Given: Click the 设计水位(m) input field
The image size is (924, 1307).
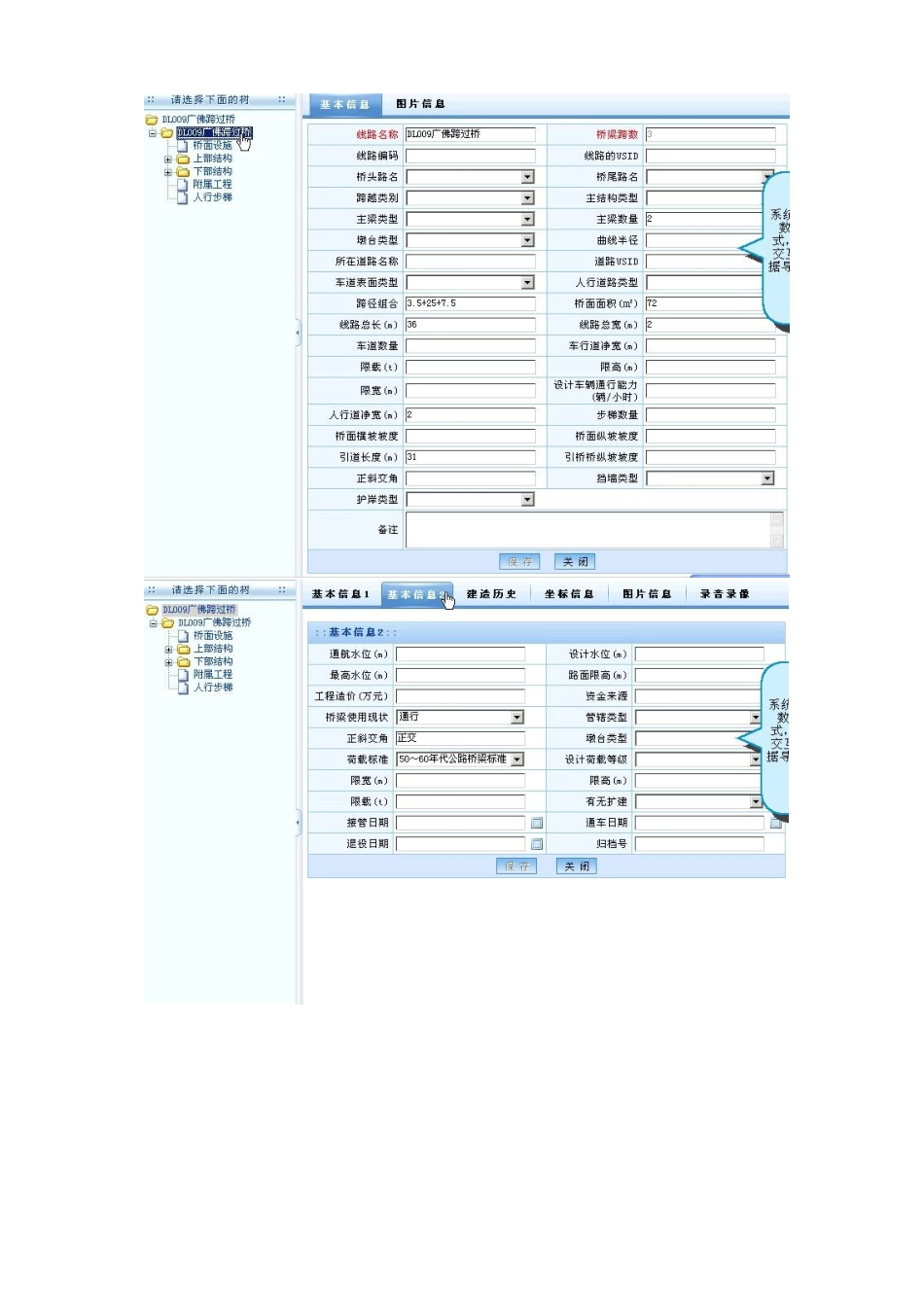Looking at the screenshot, I should pyautogui.click(x=699, y=654).
